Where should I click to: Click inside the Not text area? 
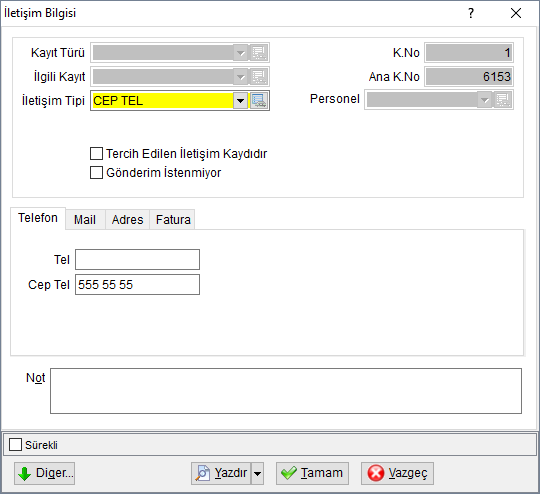[x=286, y=391]
